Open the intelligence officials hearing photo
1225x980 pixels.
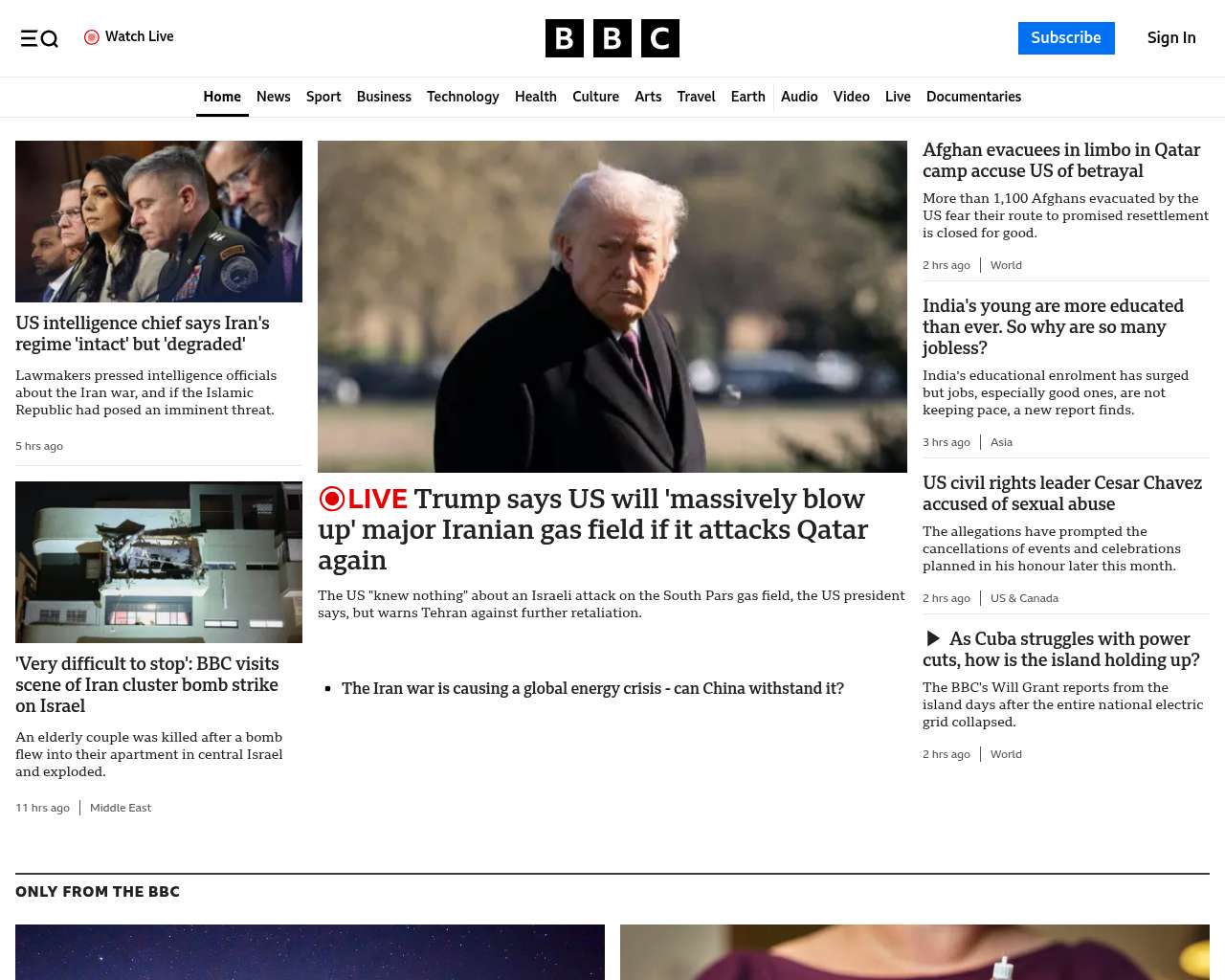(159, 221)
